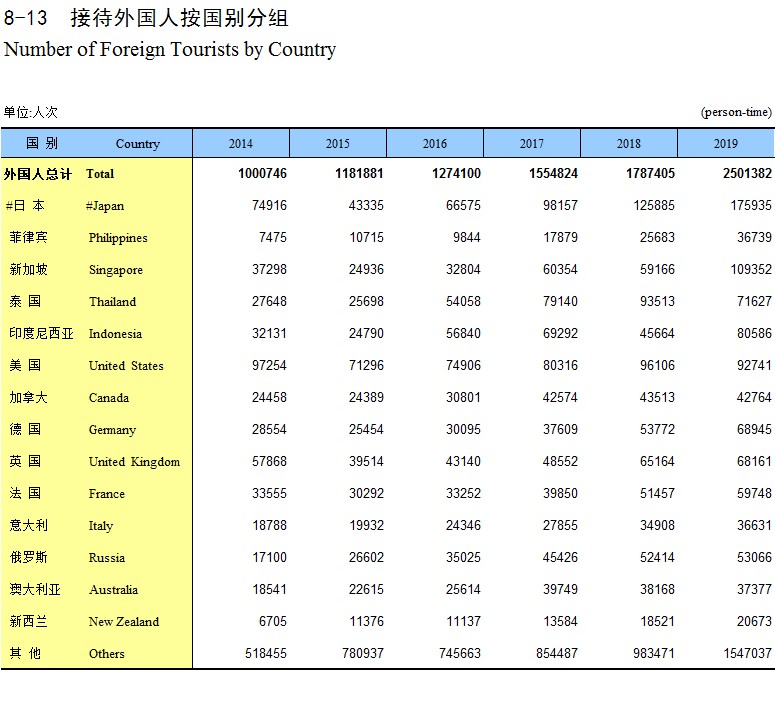Click Singapore 2017 value 60354

(560, 269)
